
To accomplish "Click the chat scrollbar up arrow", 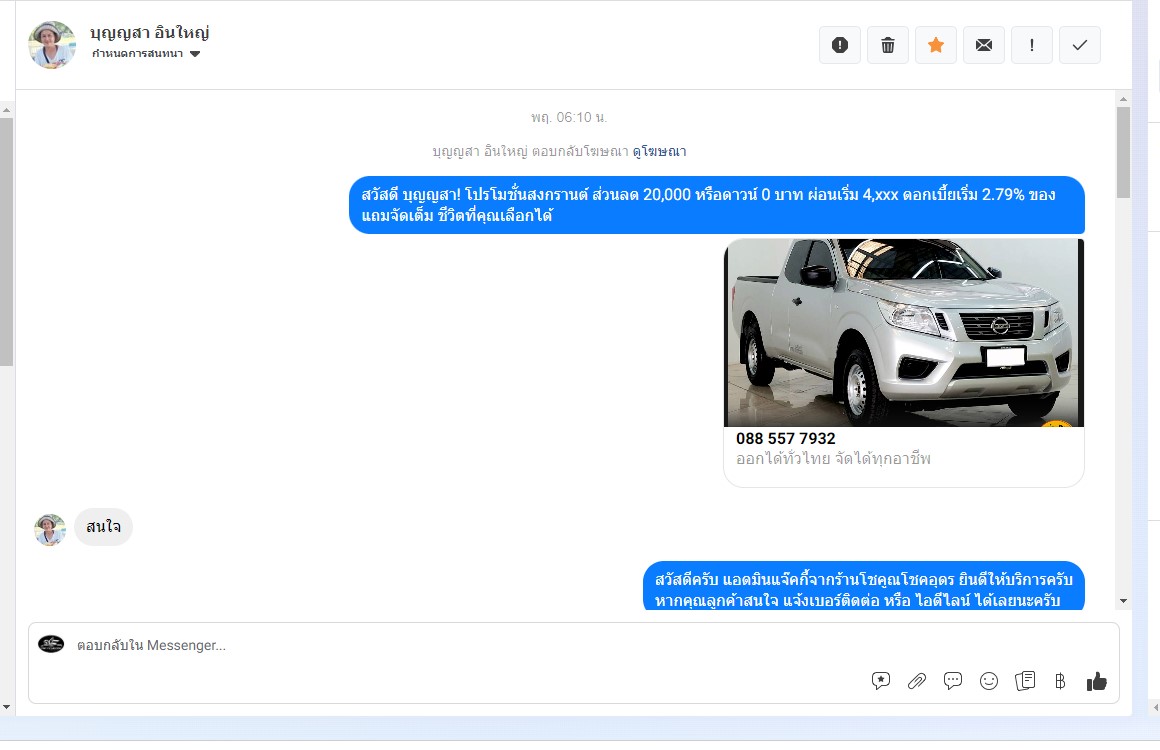I will 1123,99.
